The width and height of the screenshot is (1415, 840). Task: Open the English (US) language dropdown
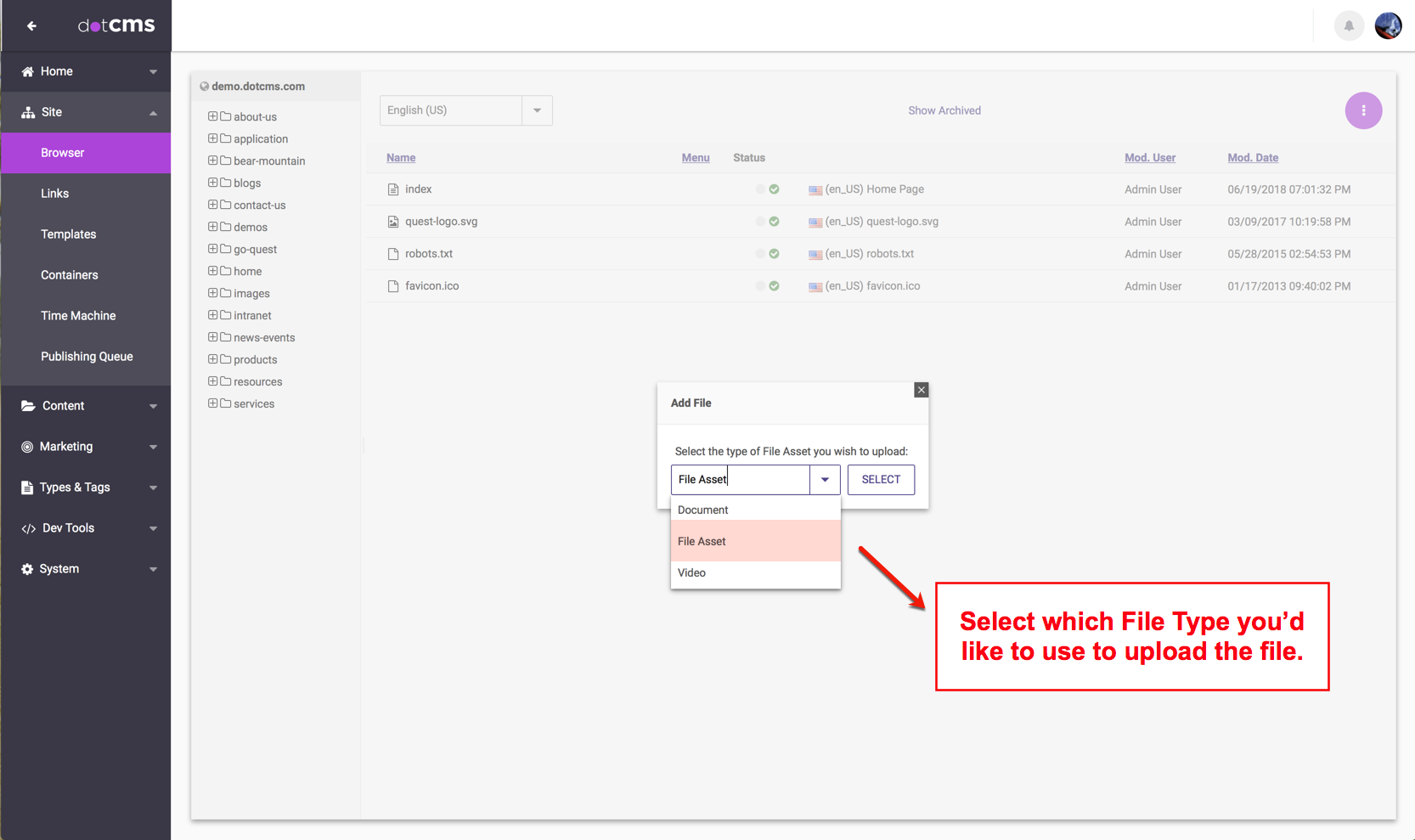point(537,110)
